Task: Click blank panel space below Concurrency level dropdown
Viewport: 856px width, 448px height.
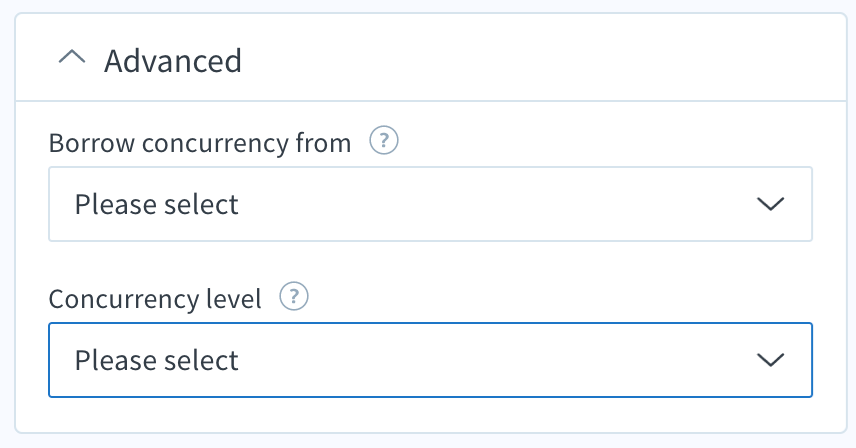Action: point(430,415)
